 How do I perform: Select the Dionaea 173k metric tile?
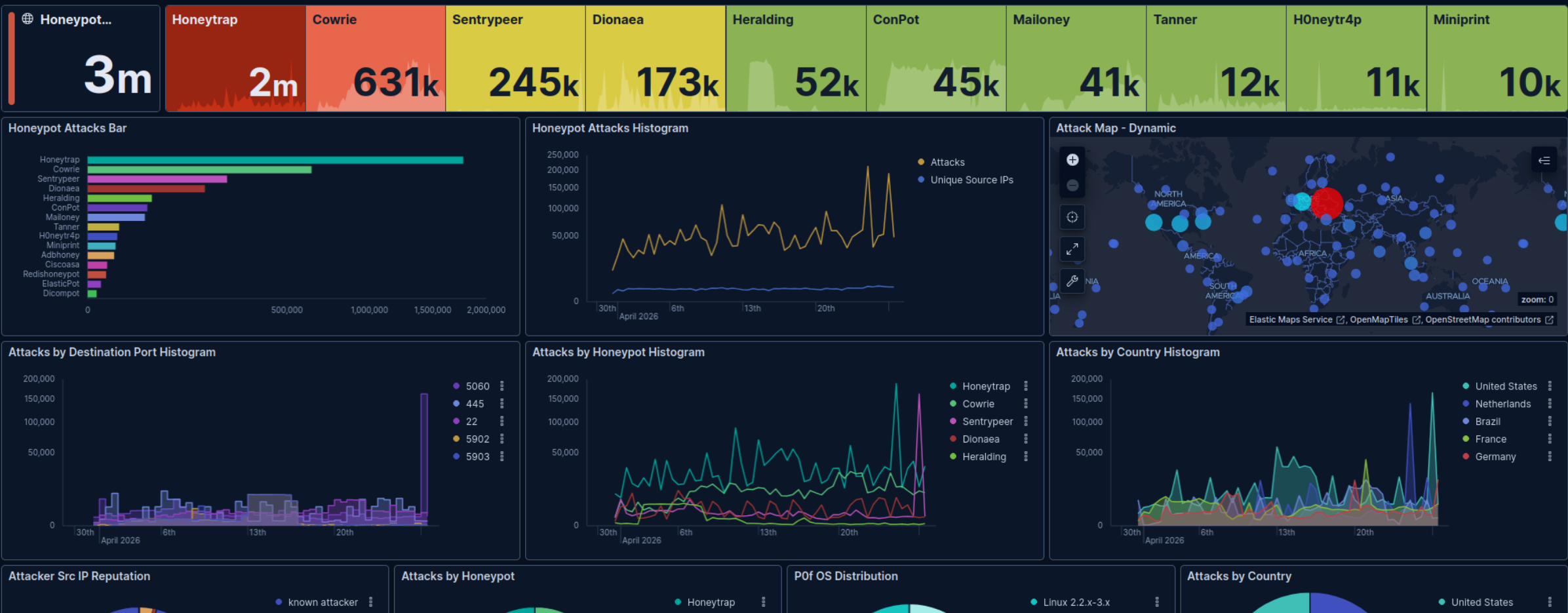pos(656,58)
